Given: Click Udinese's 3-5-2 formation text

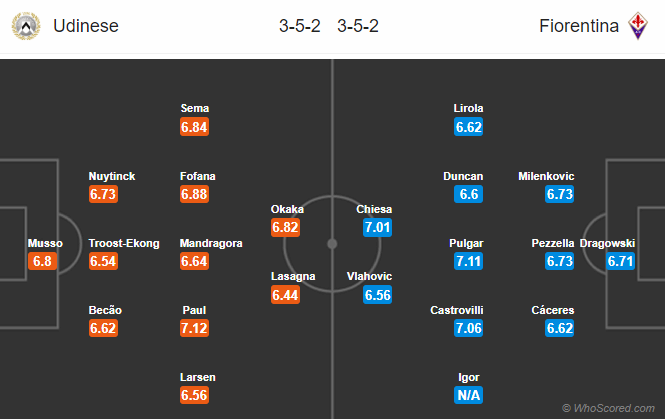Looking at the screenshot, I should pyautogui.click(x=299, y=26).
